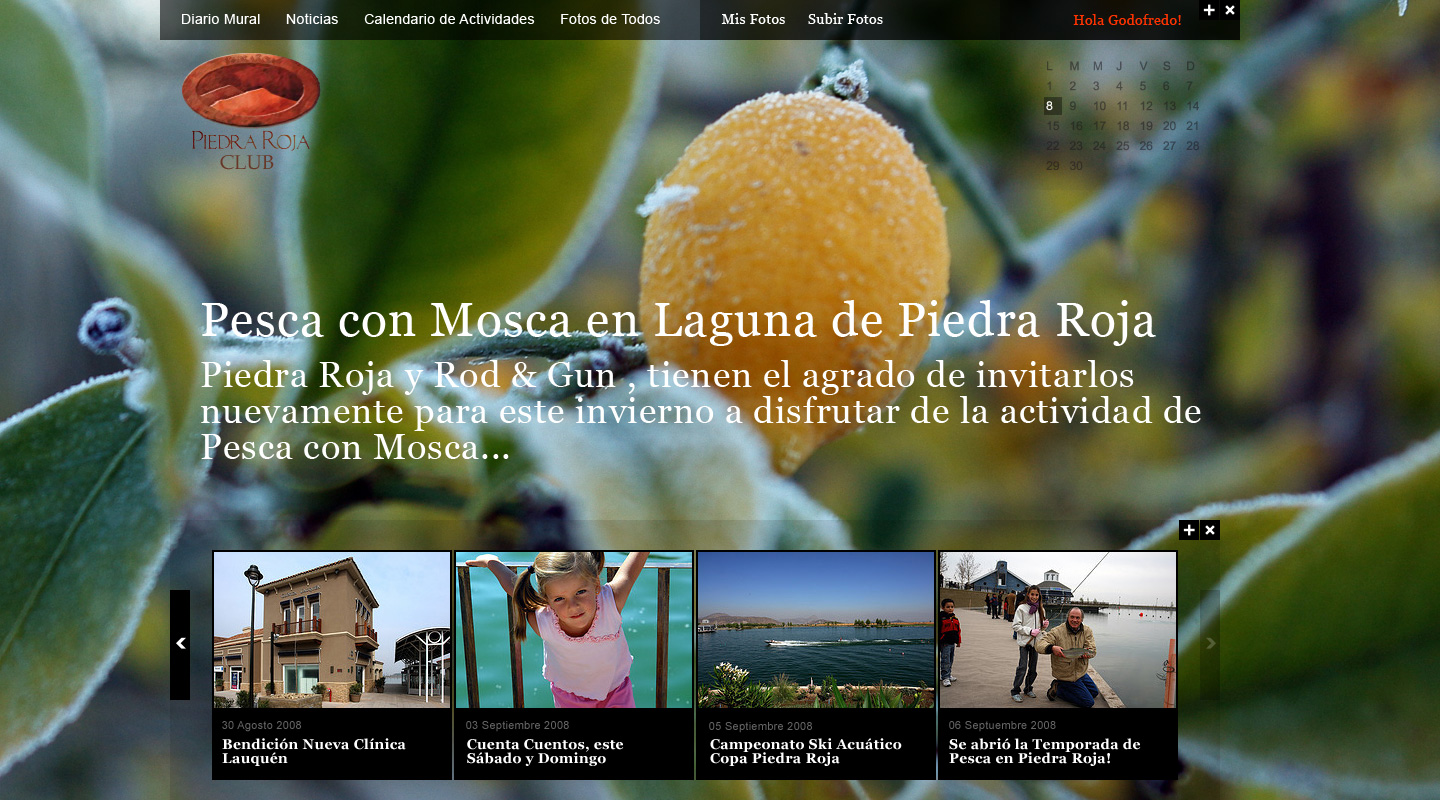
Task: Expand the top panel with plus icon
Action: [x=1209, y=10]
